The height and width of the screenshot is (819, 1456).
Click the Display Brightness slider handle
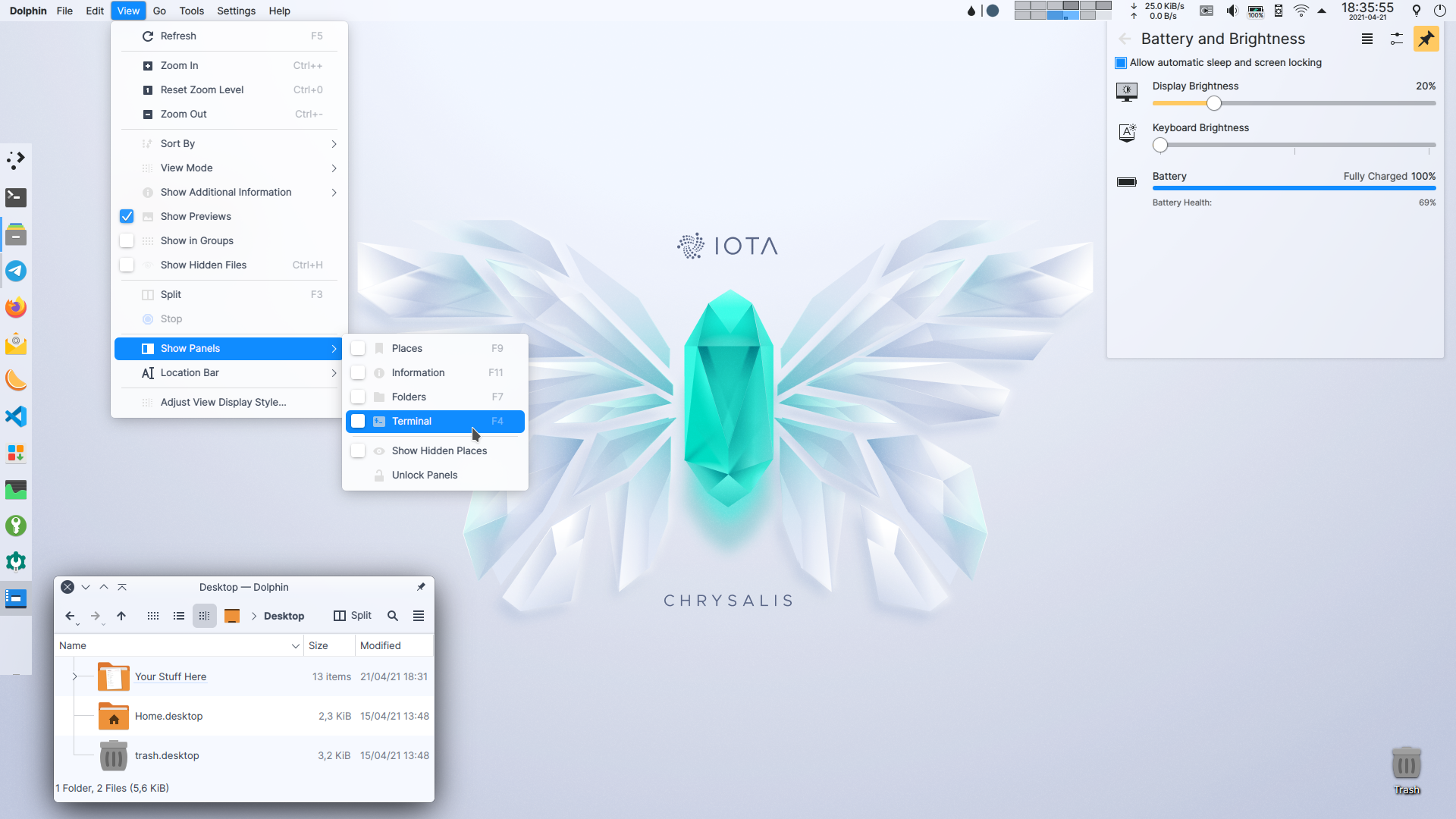1214,103
